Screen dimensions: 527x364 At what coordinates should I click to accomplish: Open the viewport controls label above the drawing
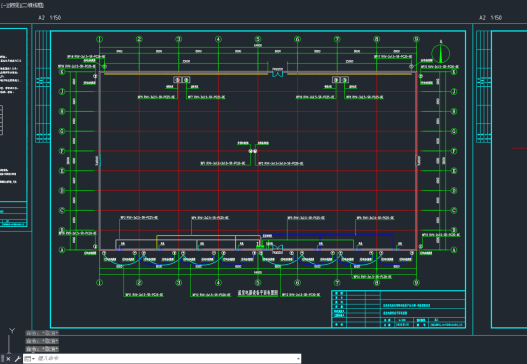point(22,5)
